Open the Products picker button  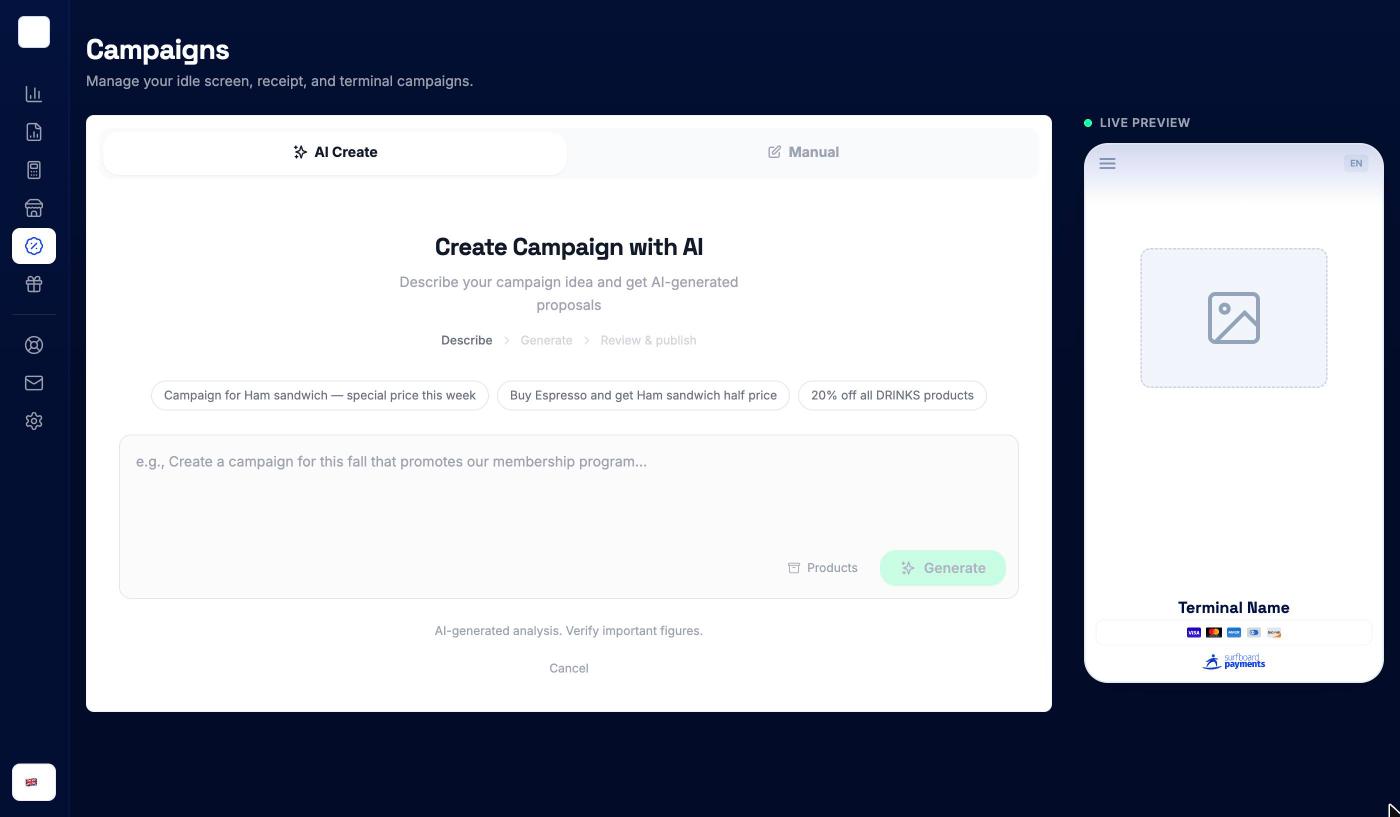(822, 568)
